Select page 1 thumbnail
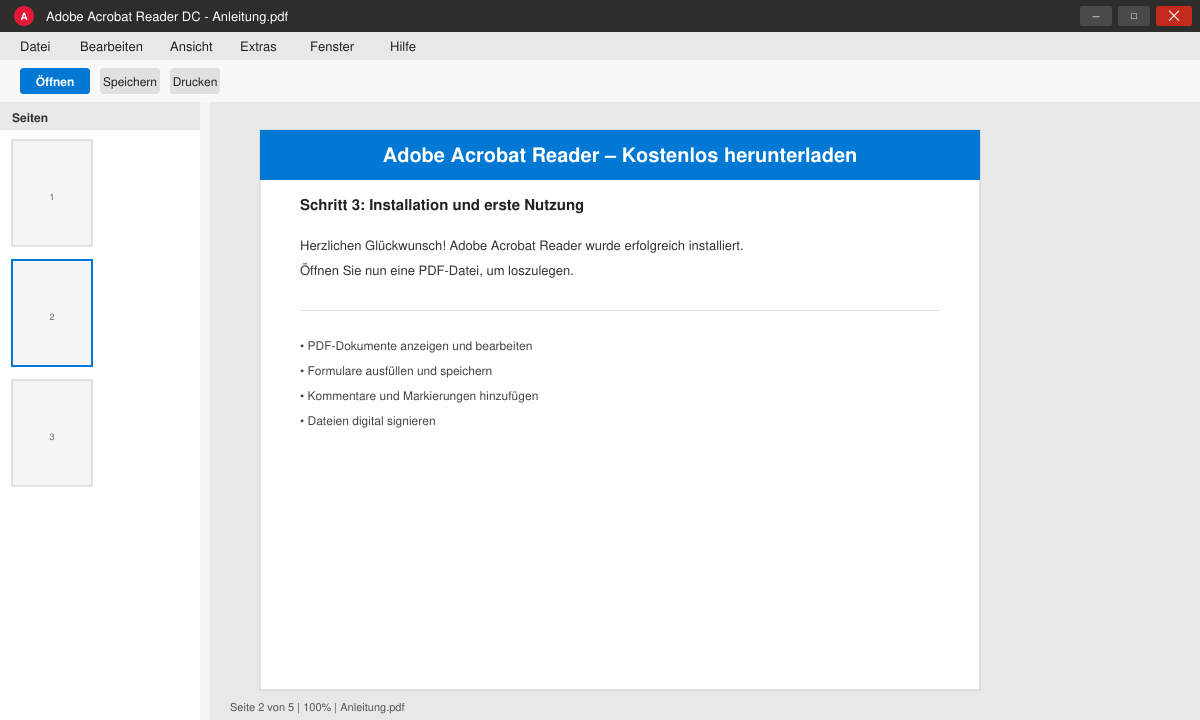1200x720 pixels. 52,193
